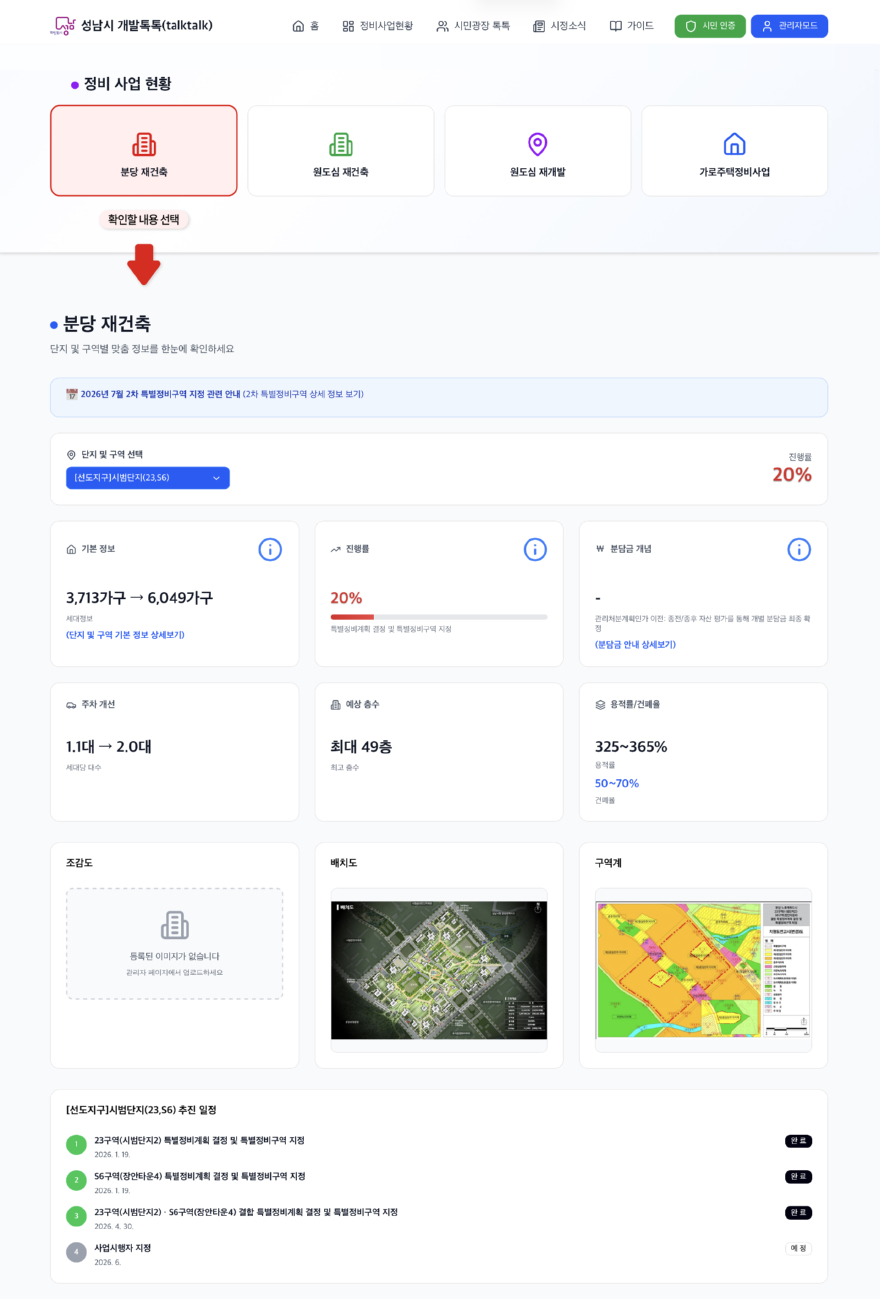This screenshot has width=880, height=1299.
Task: Click the trend icon beside 진행률
Action: coord(336,549)
